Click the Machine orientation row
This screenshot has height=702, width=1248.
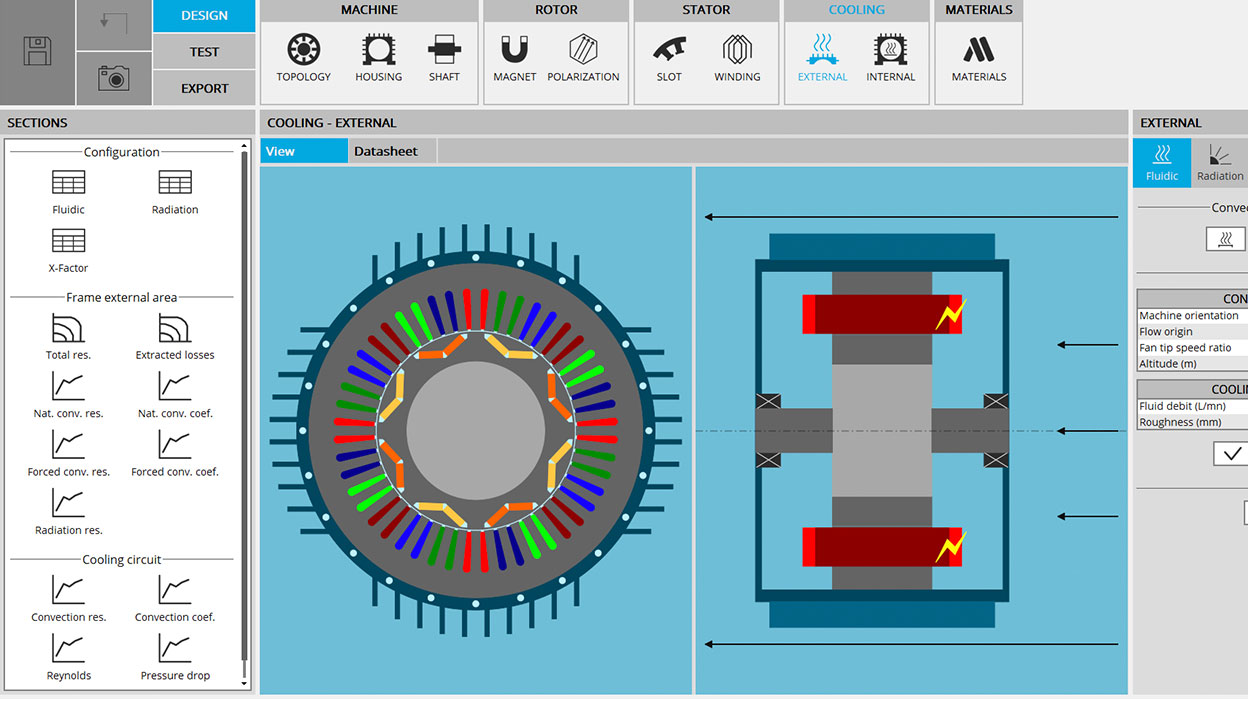[x=1192, y=316]
